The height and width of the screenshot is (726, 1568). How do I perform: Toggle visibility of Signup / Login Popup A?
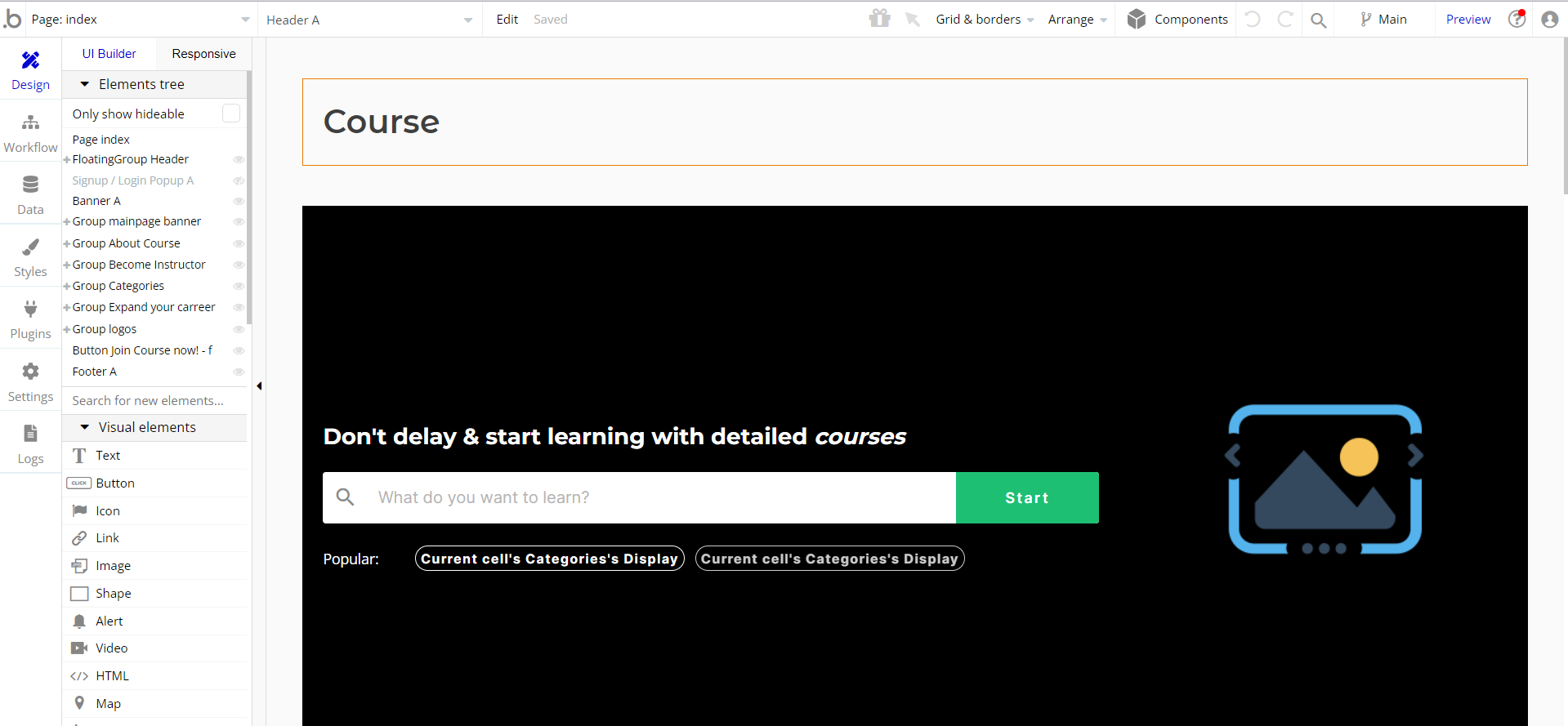(x=239, y=180)
